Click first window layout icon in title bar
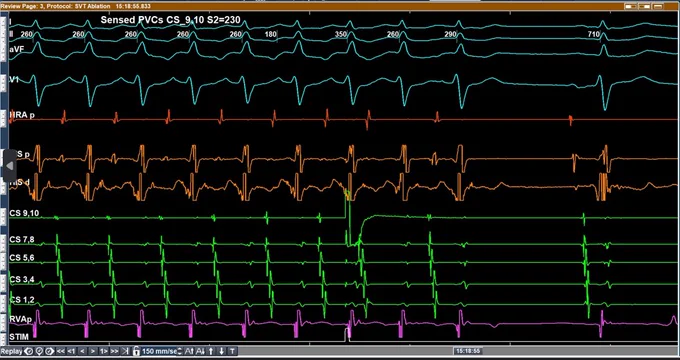This screenshot has width=680, height=360. pyautogui.click(x=631, y=6)
